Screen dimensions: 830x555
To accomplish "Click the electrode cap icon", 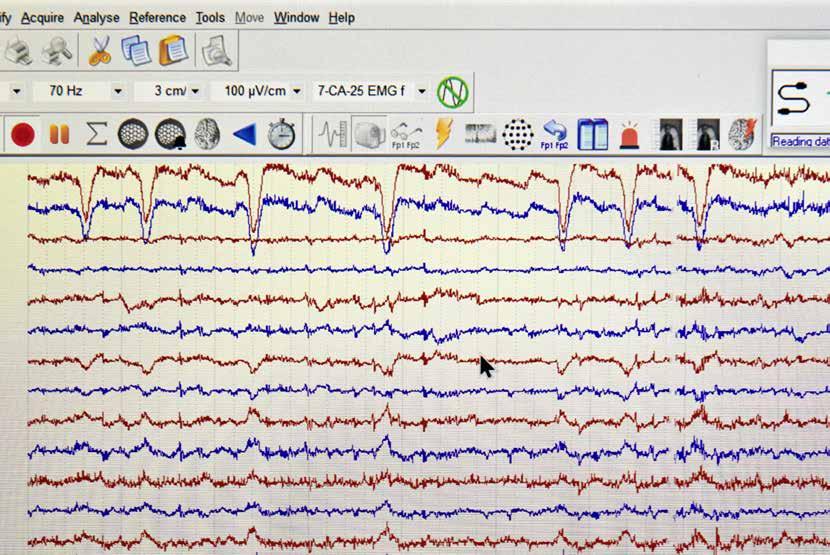I will click(133, 134).
